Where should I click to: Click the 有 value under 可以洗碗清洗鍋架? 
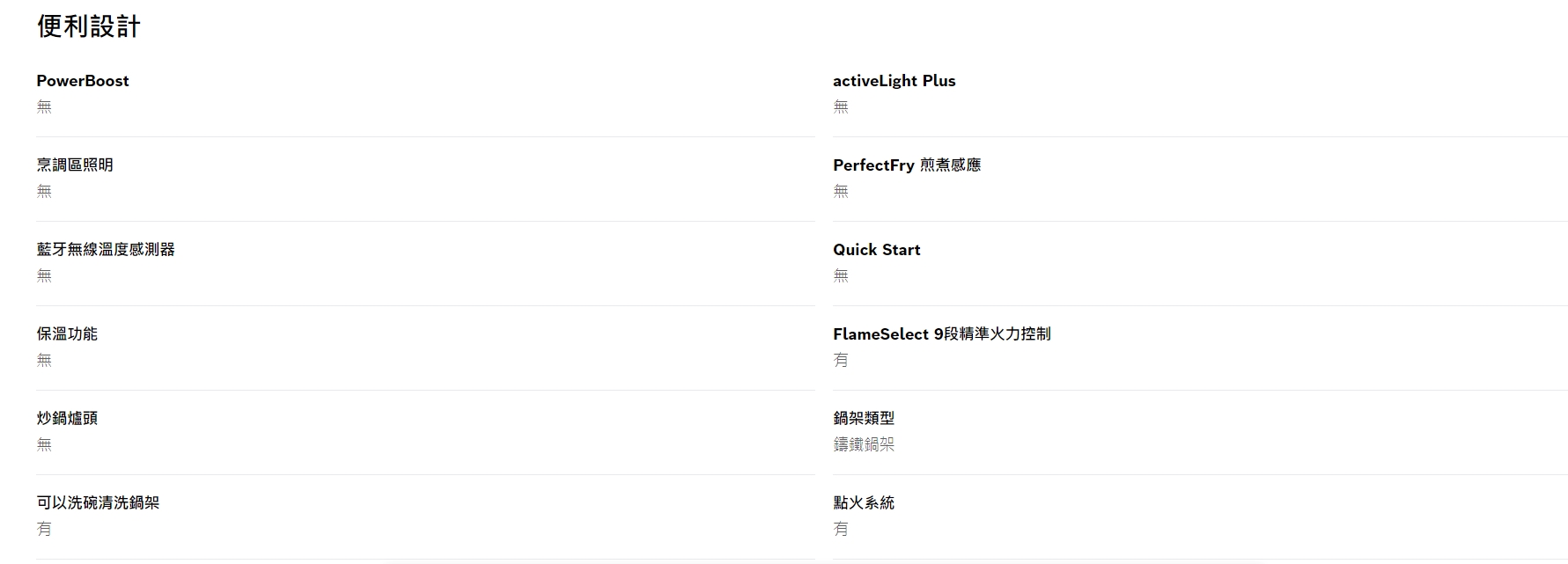(44, 530)
